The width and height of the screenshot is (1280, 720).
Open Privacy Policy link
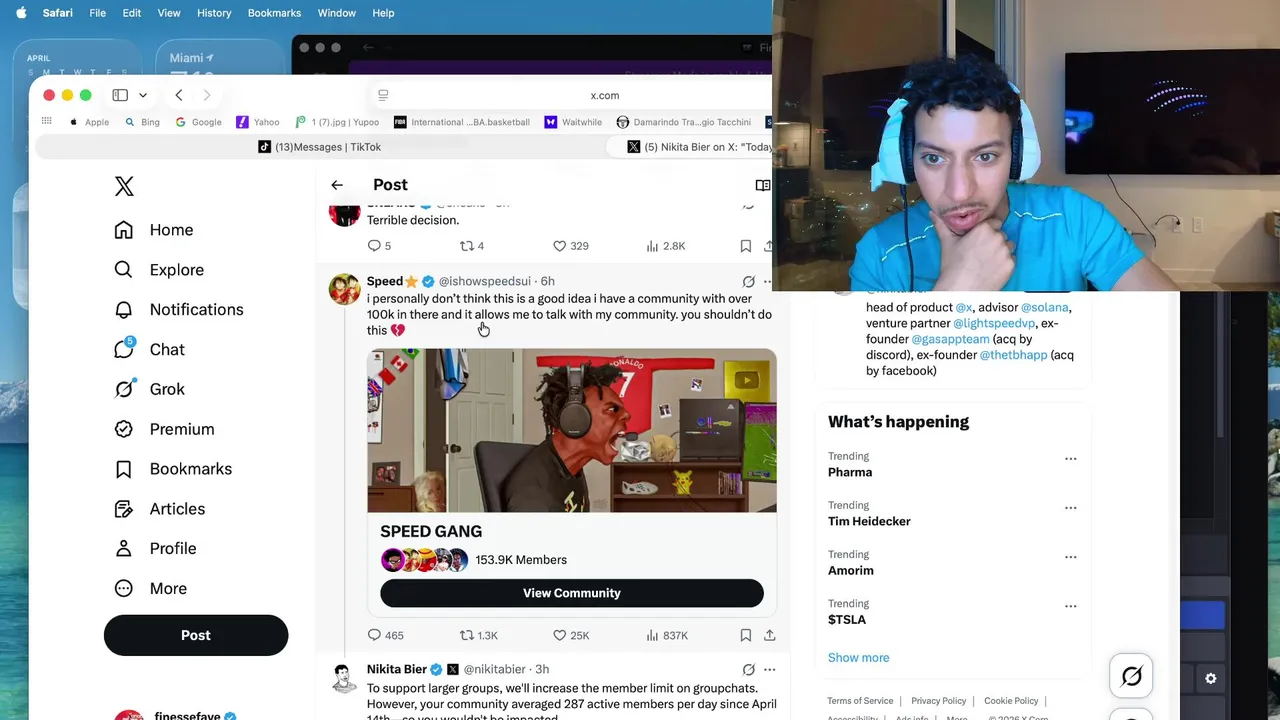pyautogui.click(x=938, y=701)
